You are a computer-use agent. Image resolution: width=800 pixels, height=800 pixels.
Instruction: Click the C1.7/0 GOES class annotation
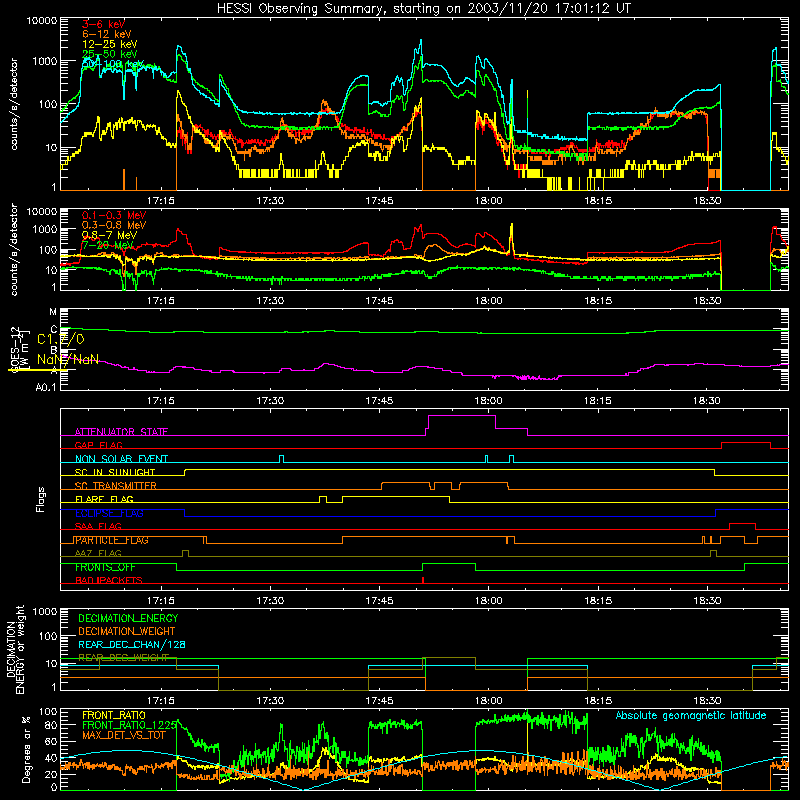point(61,339)
